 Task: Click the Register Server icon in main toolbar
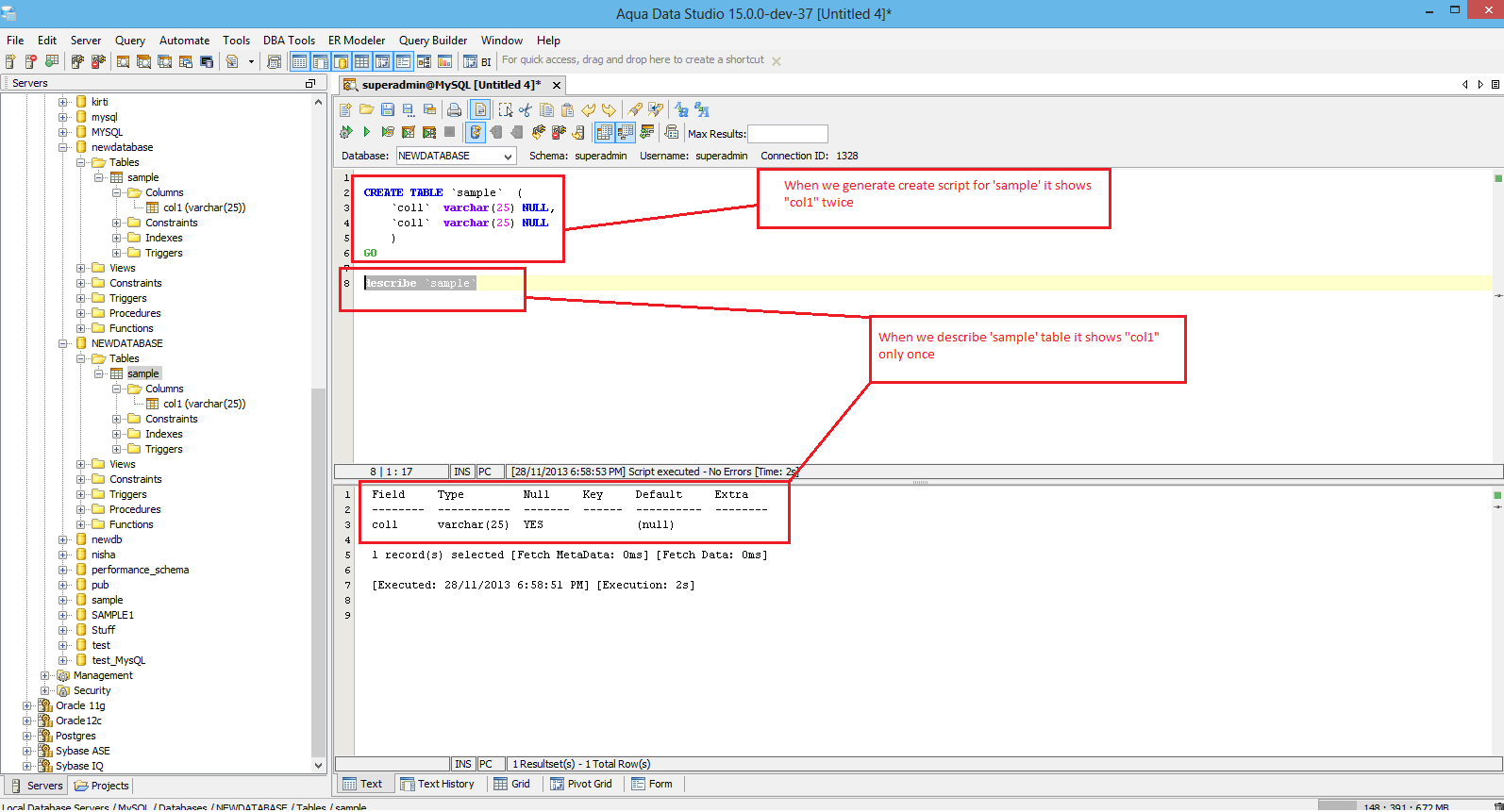(10, 61)
